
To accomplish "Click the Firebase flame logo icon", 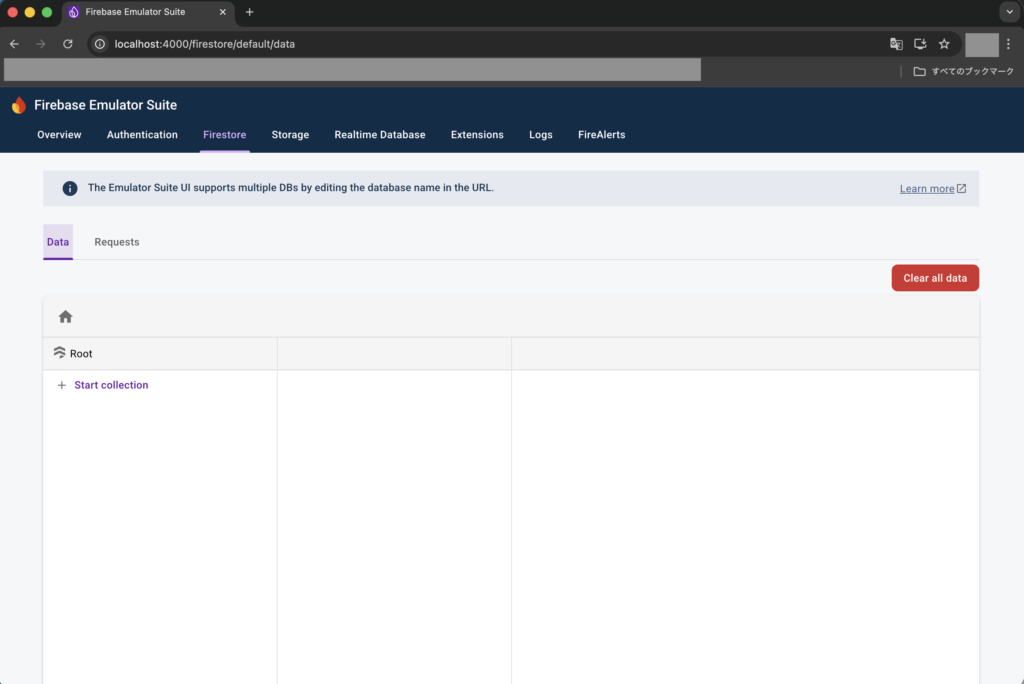I will 19,105.
